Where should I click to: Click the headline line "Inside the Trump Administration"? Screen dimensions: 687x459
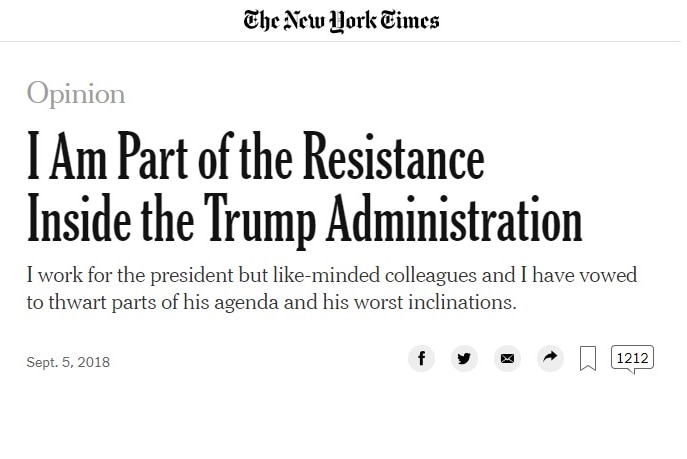305,218
